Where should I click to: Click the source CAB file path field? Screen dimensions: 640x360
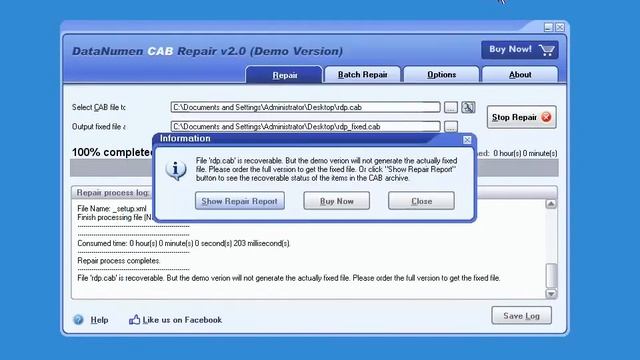pos(305,107)
